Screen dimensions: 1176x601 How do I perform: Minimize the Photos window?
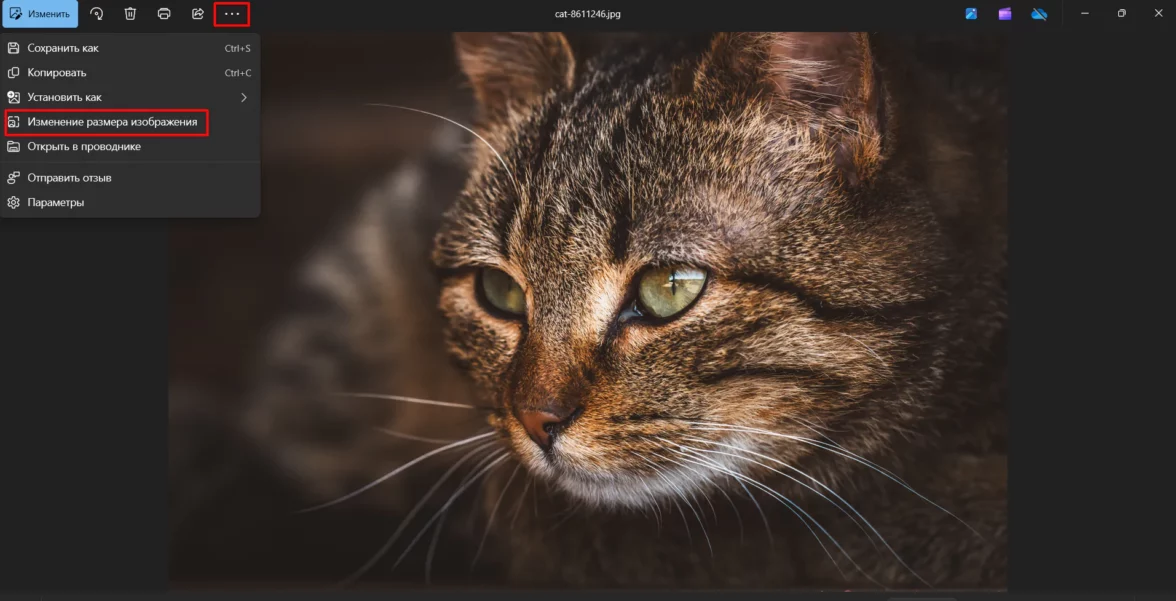pos(1086,14)
